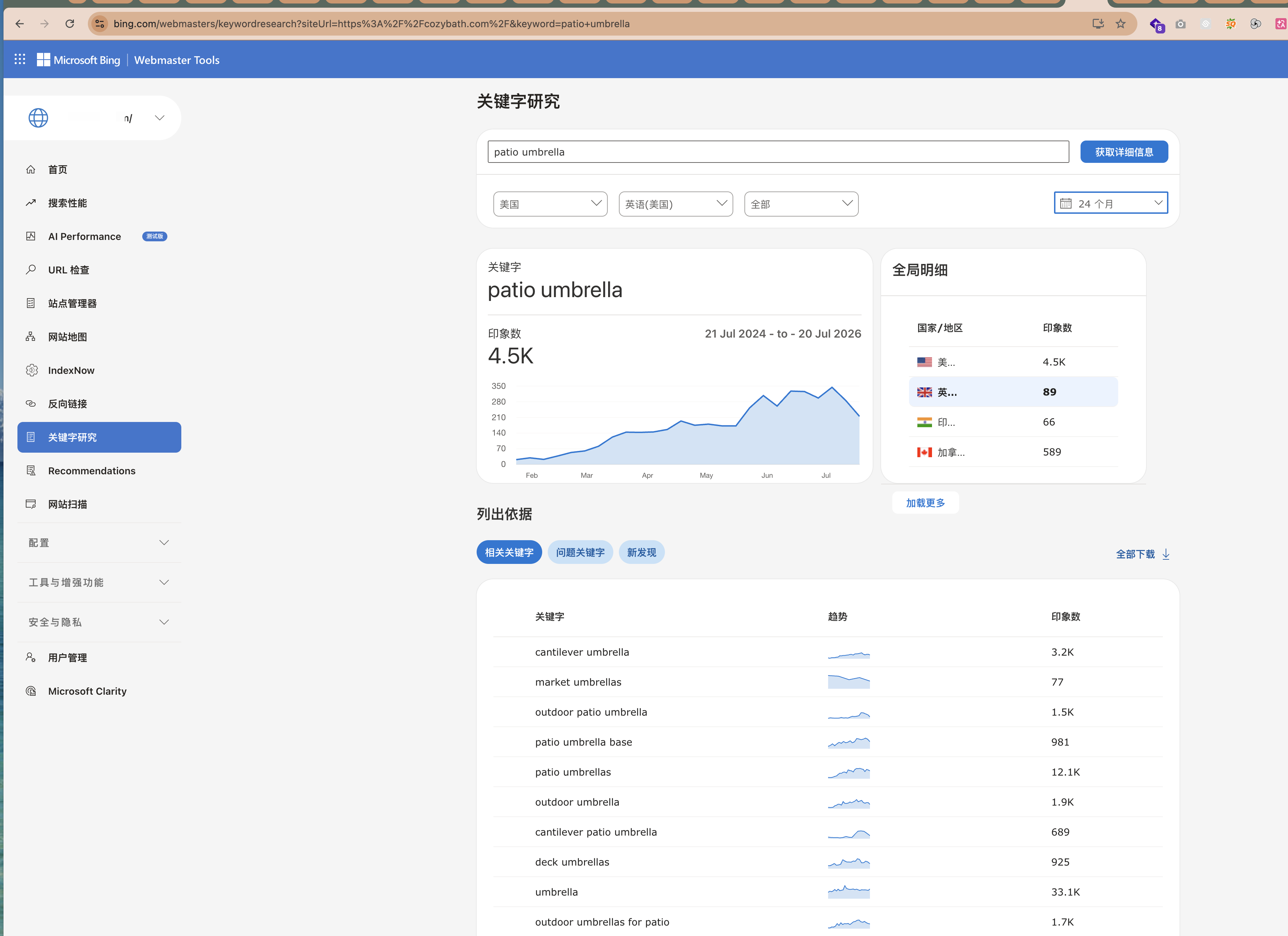Click the cantilever umbrella keyword row
The image size is (1288, 936).
[827, 652]
